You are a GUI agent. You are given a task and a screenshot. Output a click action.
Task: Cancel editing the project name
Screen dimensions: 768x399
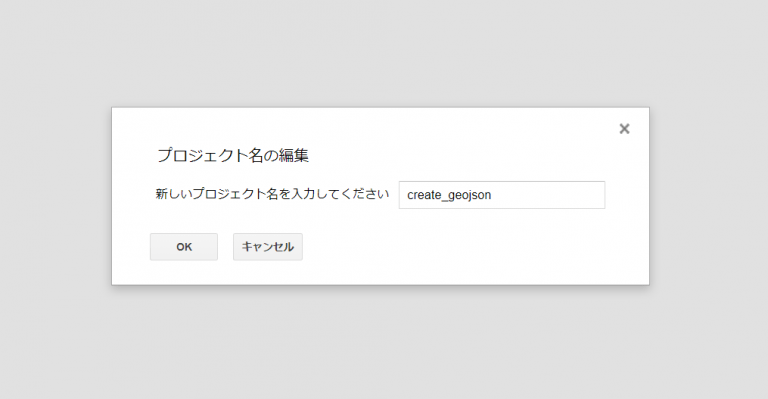pyautogui.click(x=267, y=247)
